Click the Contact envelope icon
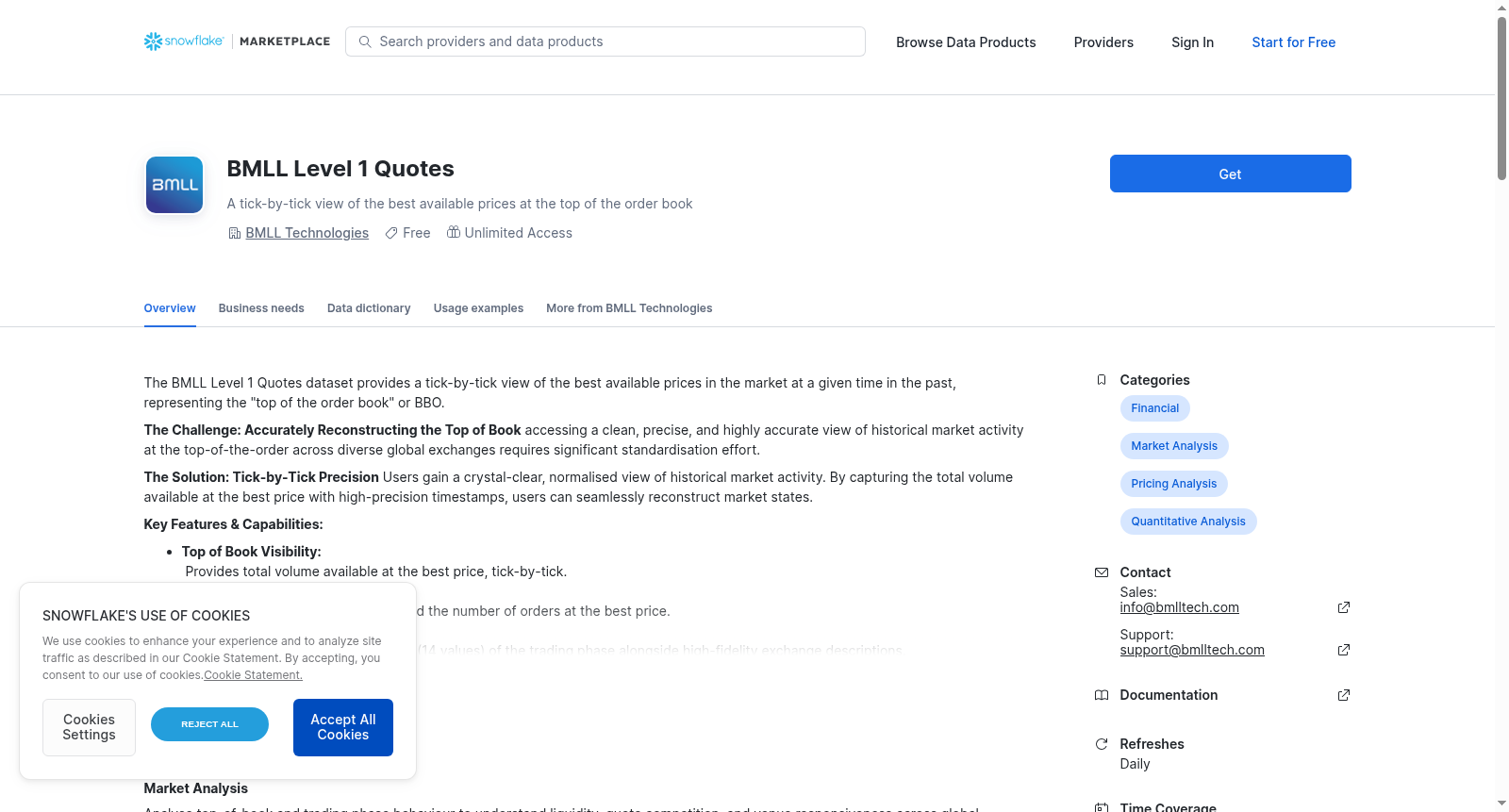This screenshot has height=812, width=1509. [1101, 572]
